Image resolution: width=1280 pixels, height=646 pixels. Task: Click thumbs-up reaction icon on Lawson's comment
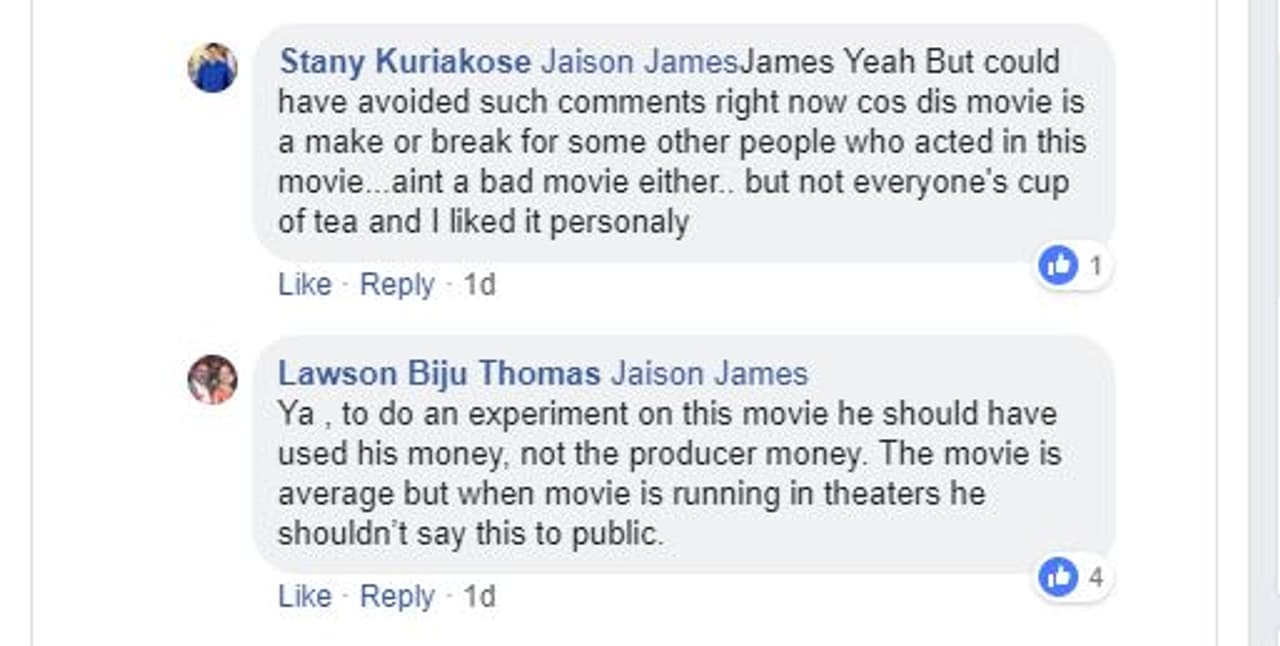click(1058, 577)
